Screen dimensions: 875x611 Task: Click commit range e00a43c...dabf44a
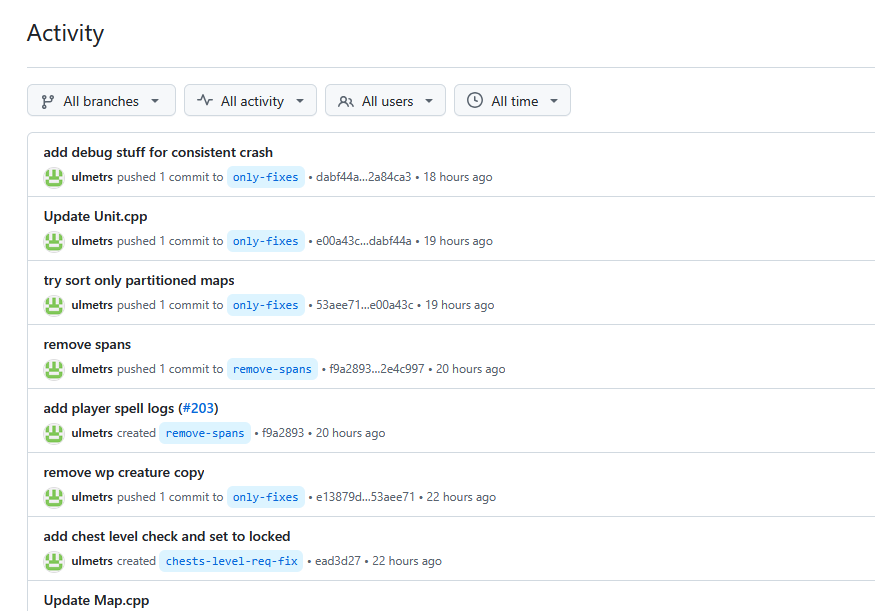point(363,241)
